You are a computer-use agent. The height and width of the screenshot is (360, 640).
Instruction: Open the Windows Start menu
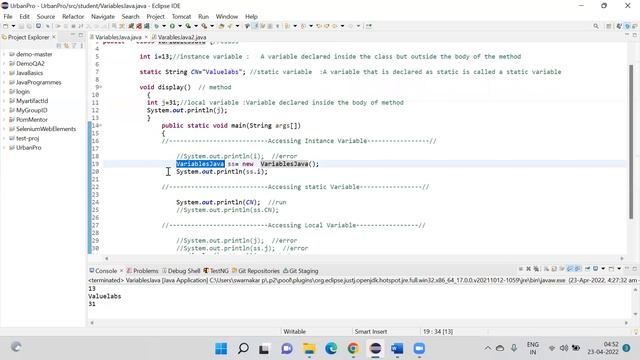221,349
